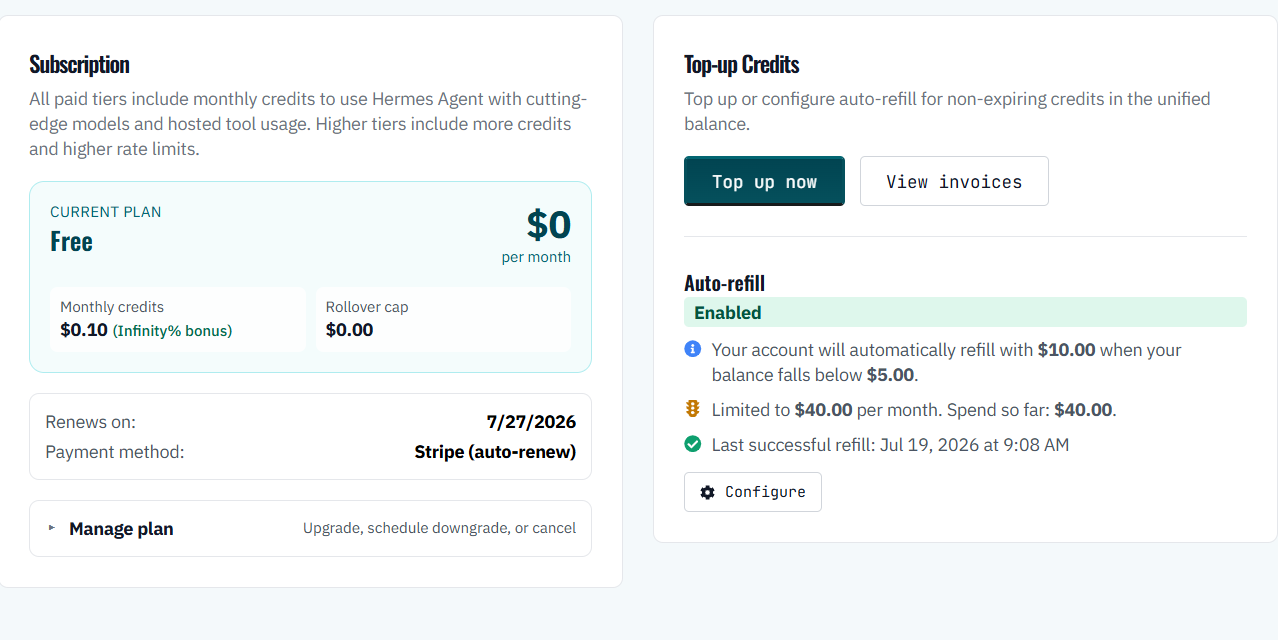Screen dimensions: 1278x640
Task: Click the Auto-refill heading
Action: click(724, 283)
